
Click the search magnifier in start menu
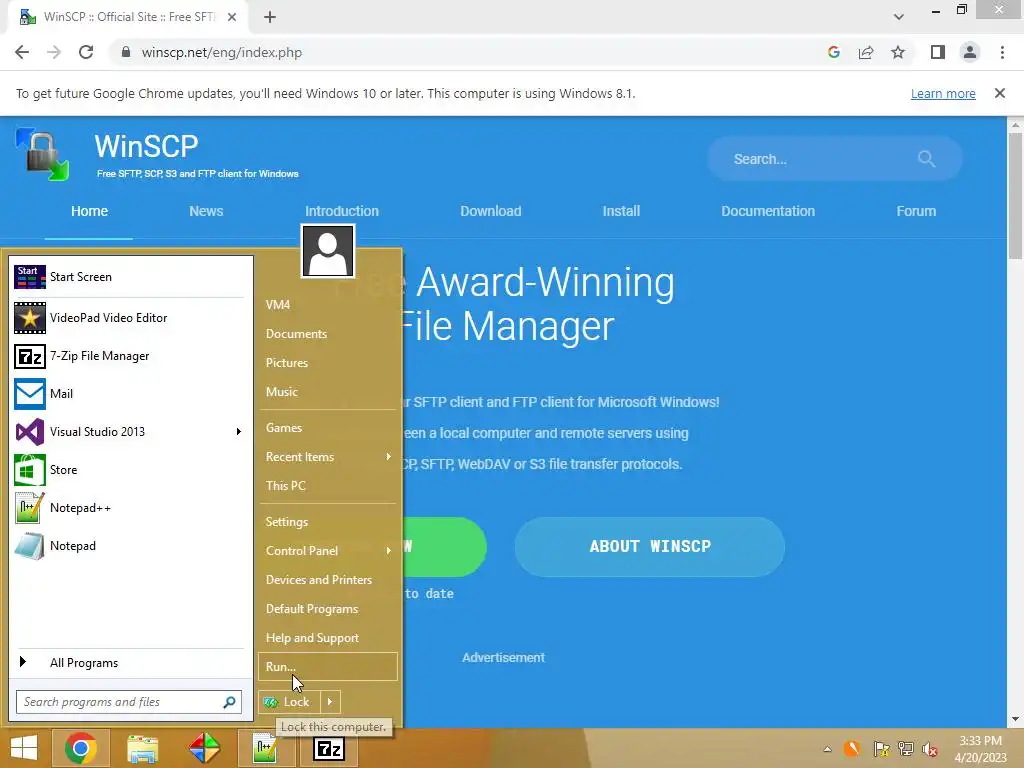[229, 702]
